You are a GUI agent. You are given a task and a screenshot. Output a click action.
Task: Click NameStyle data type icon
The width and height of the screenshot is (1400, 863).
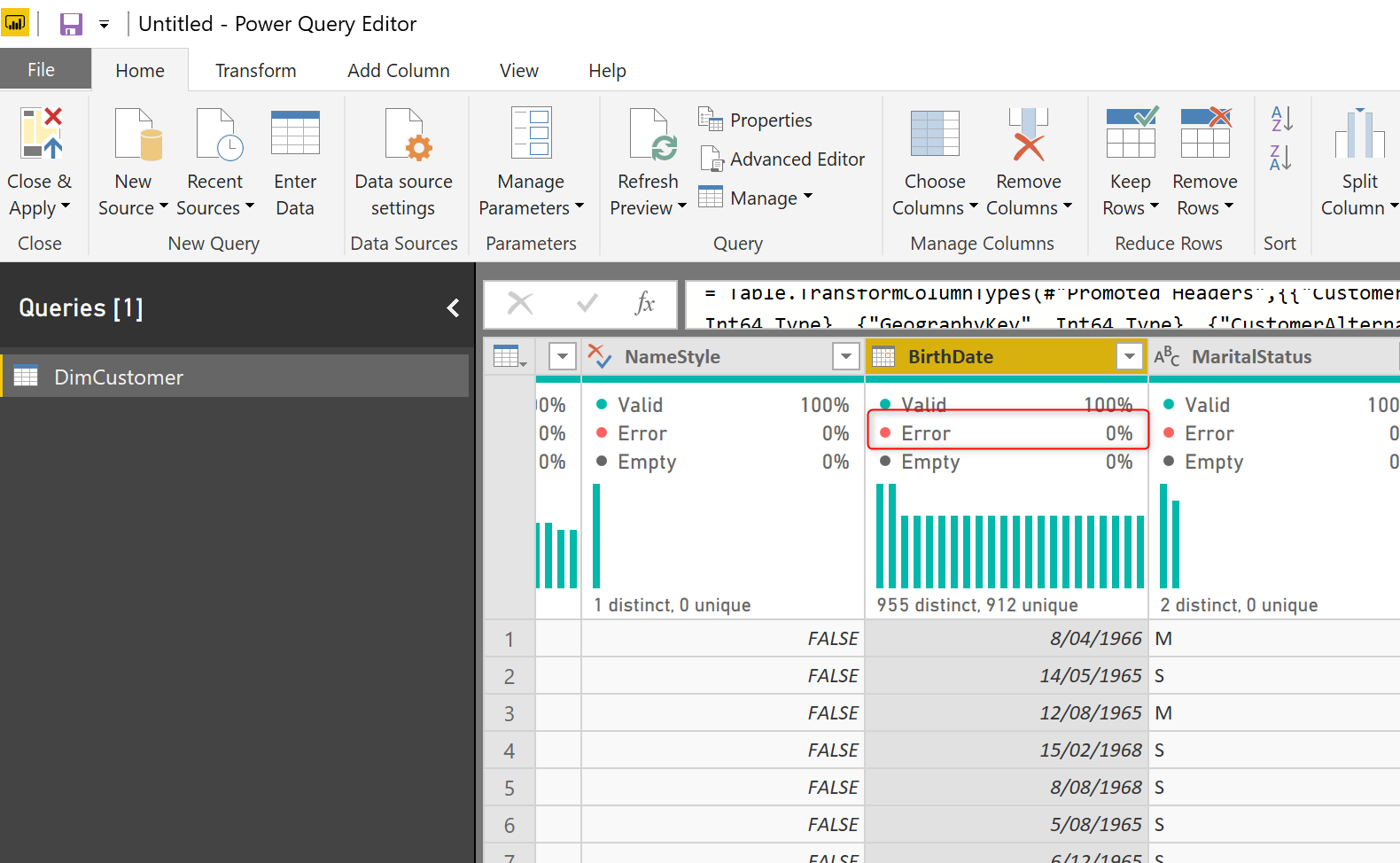600,356
